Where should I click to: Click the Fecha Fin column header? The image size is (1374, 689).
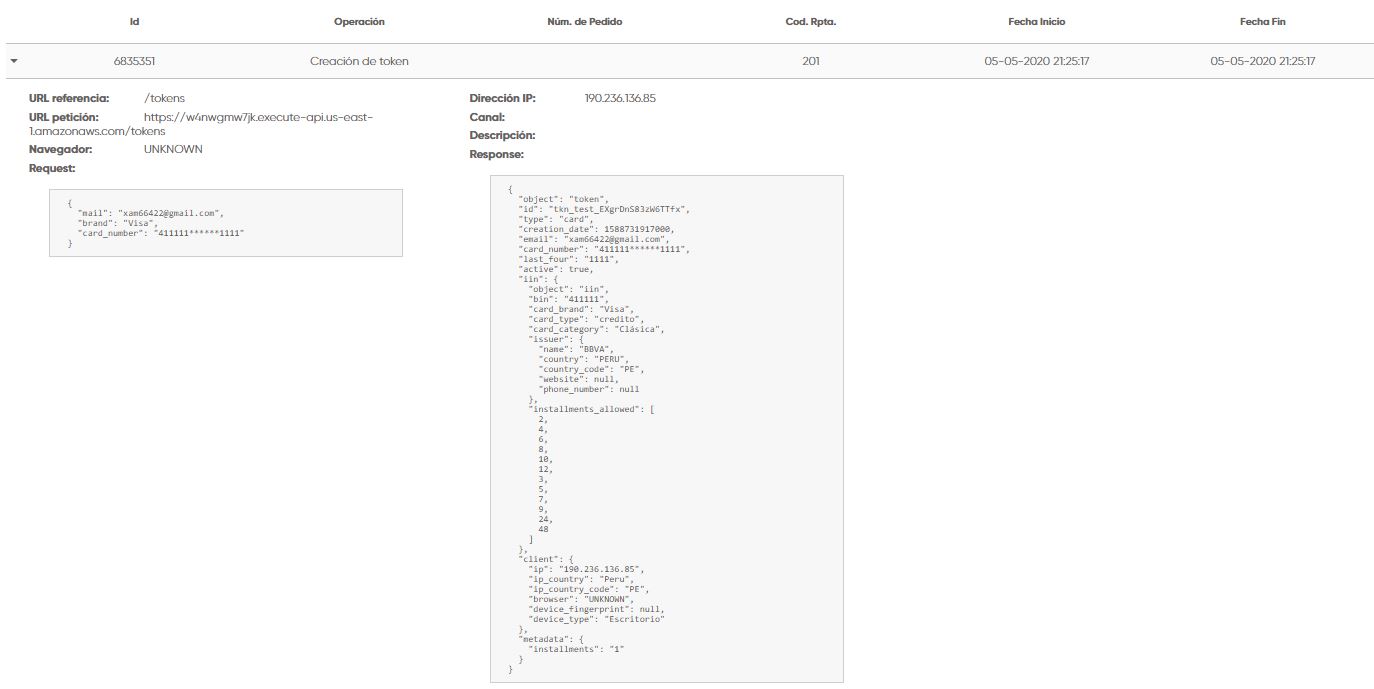(x=1262, y=22)
